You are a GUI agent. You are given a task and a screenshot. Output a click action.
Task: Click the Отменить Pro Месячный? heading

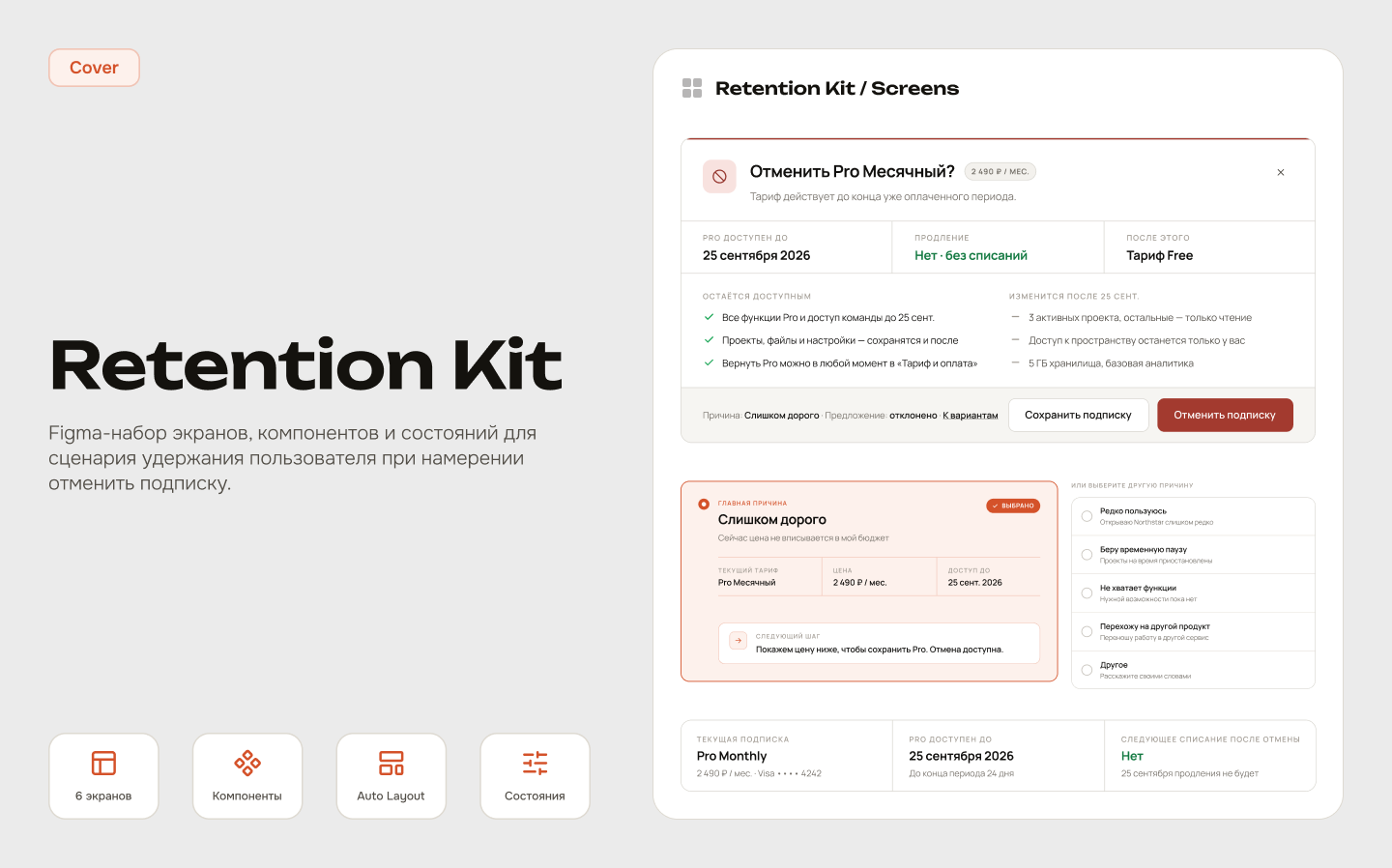853,171
